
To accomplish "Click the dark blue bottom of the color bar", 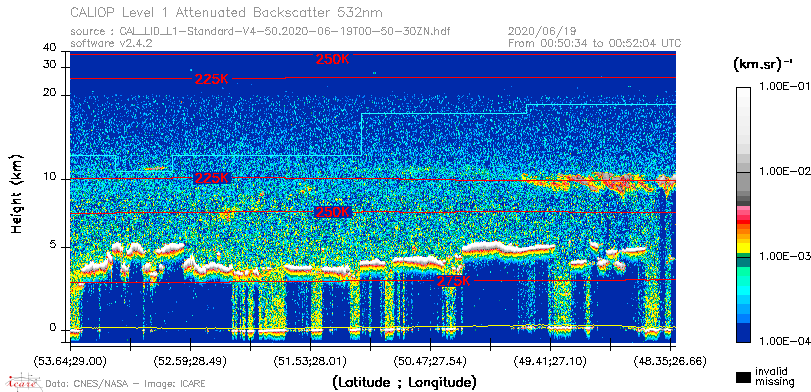I will pyautogui.click(x=744, y=334).
